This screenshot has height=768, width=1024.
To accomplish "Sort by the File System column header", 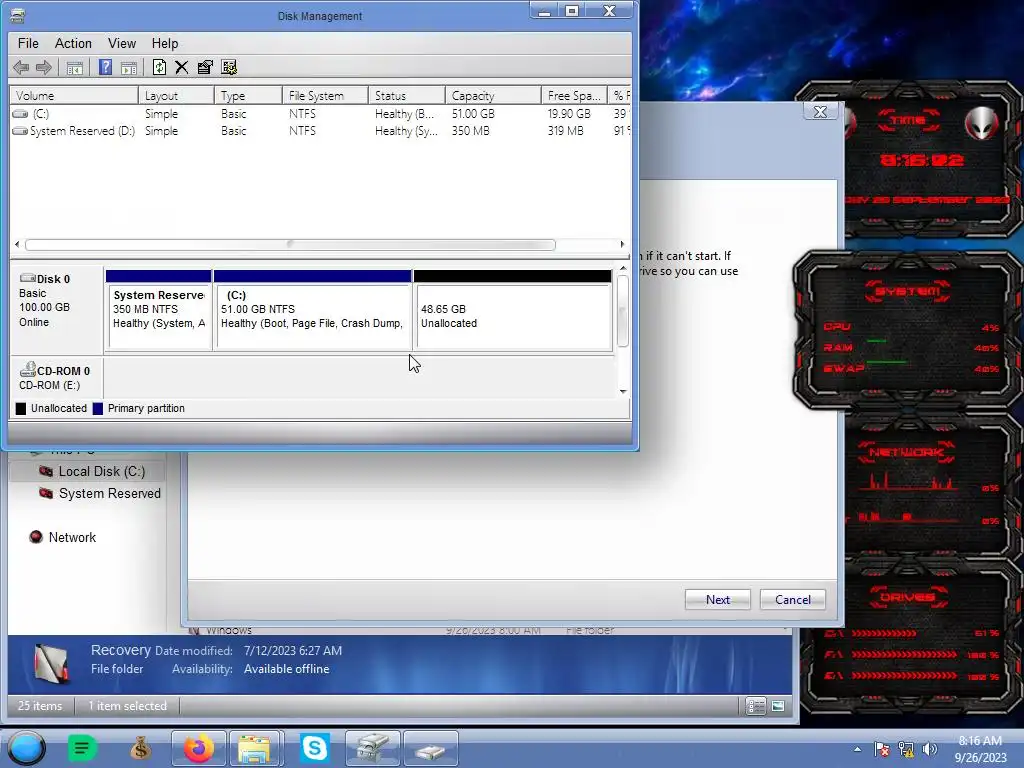I will [325, 95].
